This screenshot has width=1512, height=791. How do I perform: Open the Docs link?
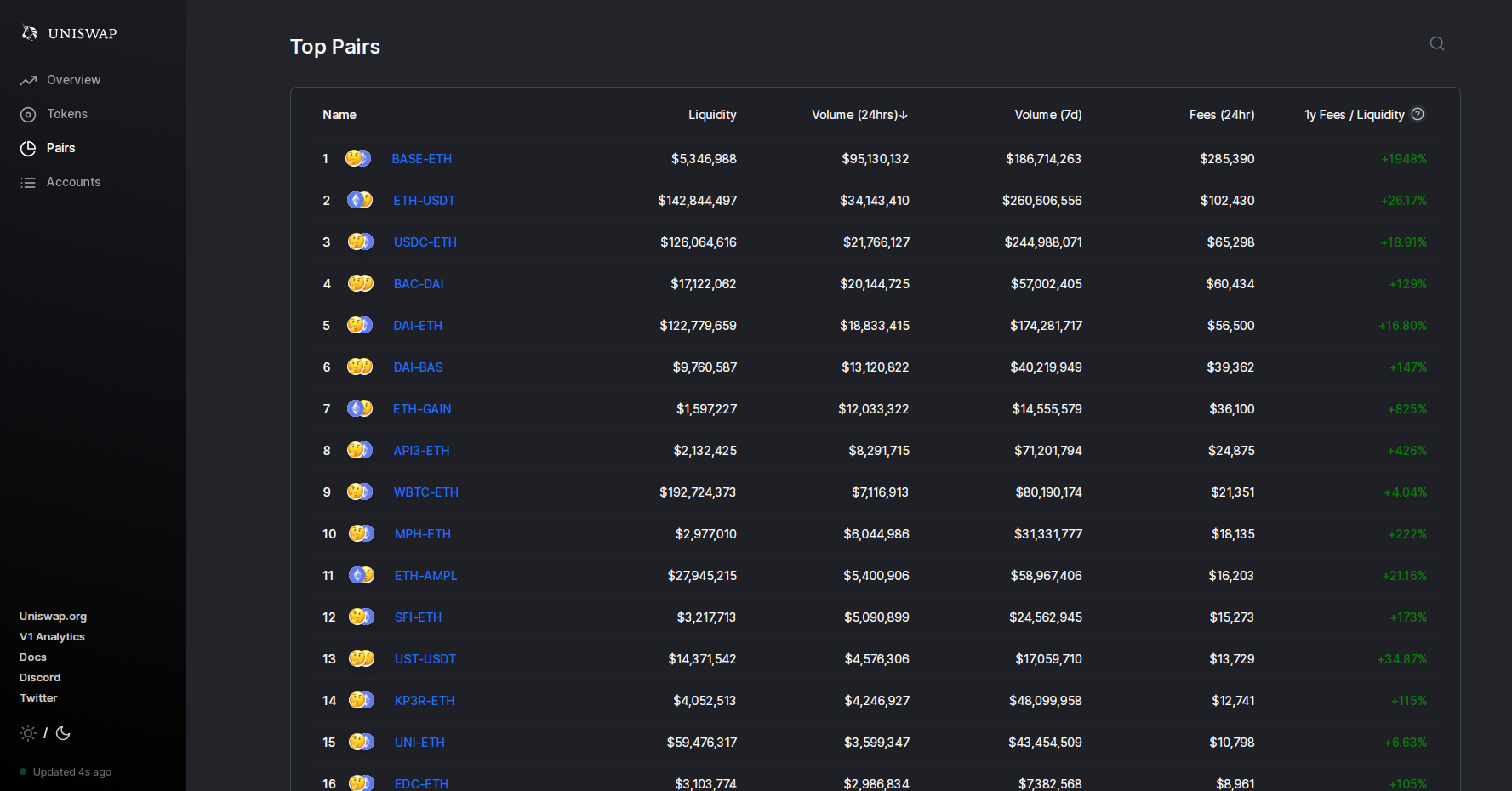pos(33,657)
